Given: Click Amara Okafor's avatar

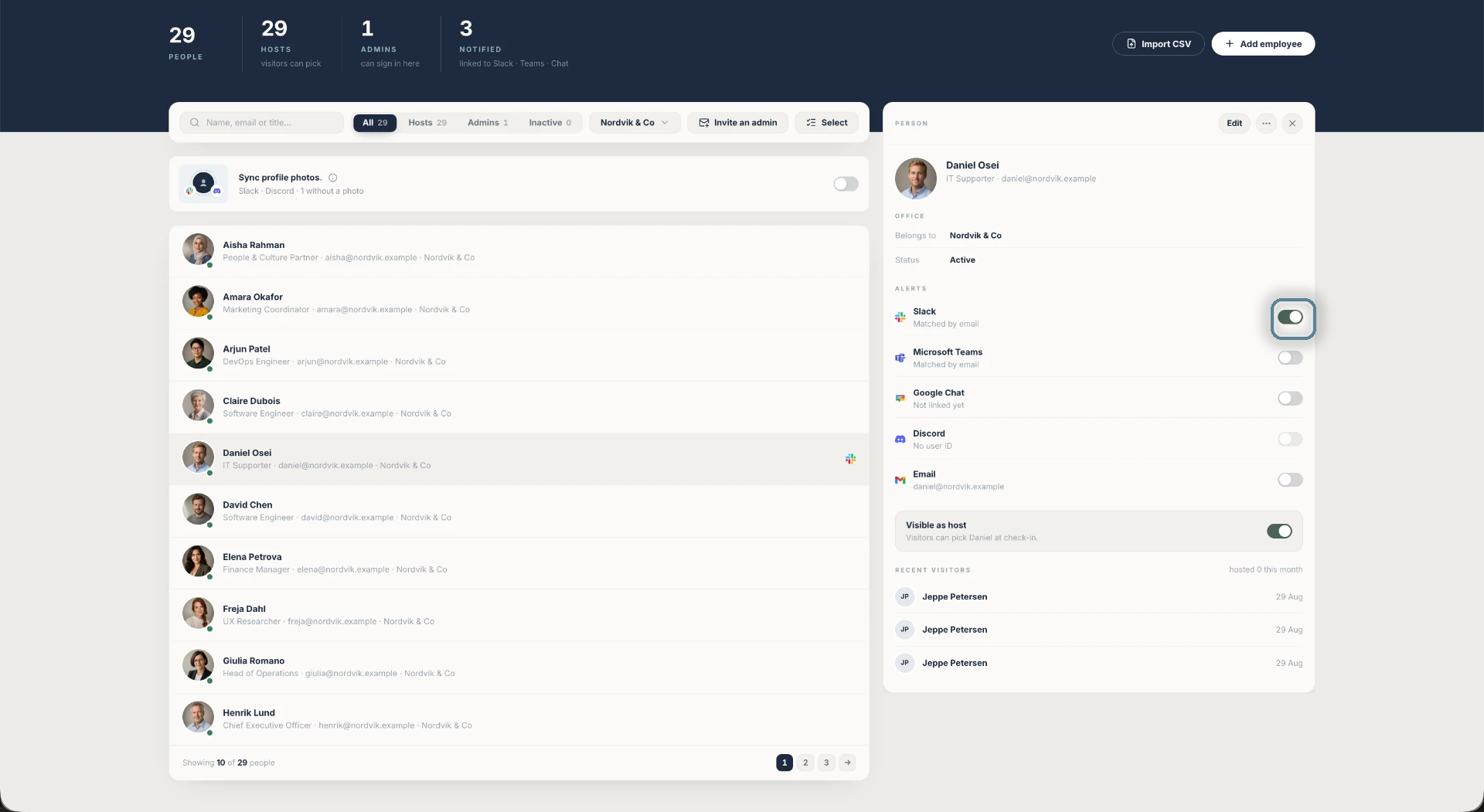Looking at the screenshot, I should [198, 301].
